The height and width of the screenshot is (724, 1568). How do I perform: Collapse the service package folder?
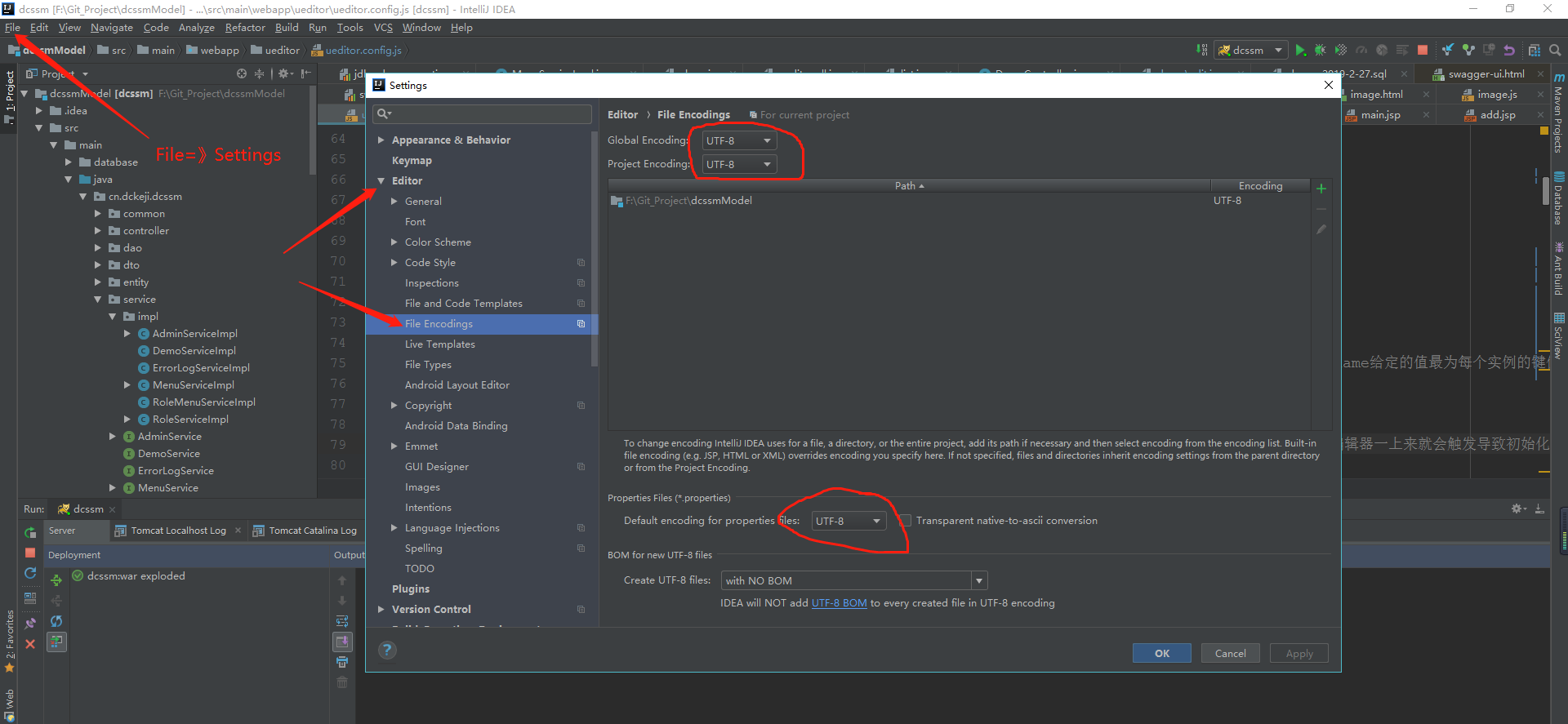click(98, 300)
